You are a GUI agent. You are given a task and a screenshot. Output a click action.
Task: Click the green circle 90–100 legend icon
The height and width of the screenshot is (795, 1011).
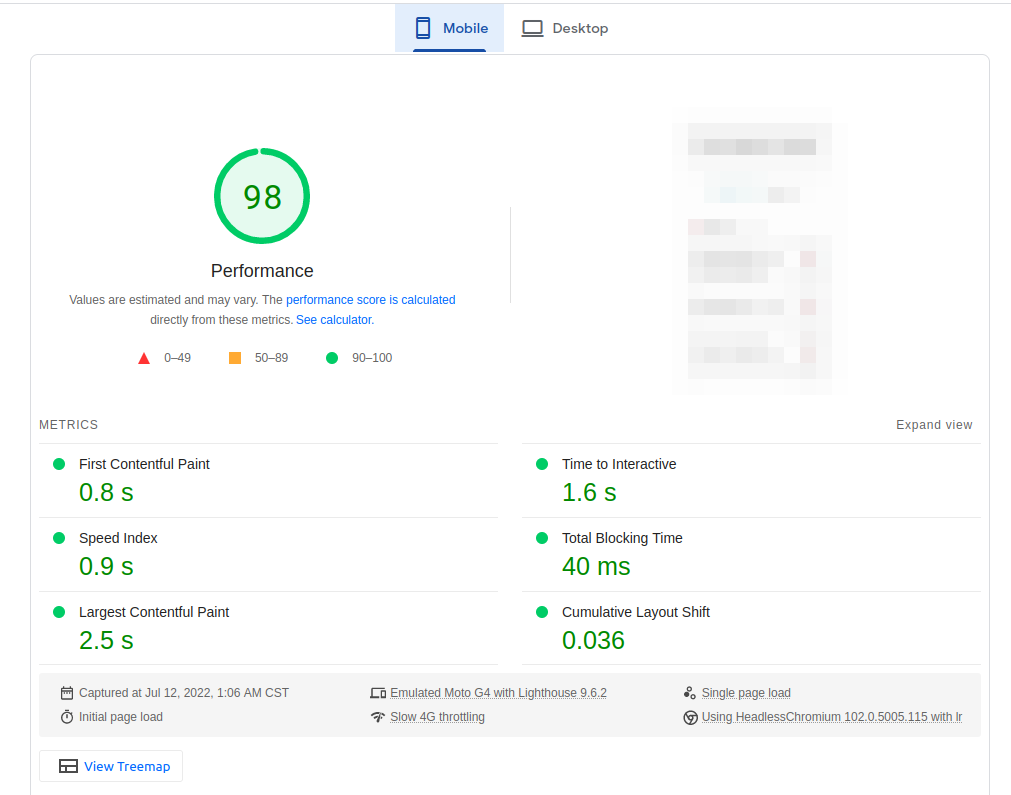[x=332, y=358]
